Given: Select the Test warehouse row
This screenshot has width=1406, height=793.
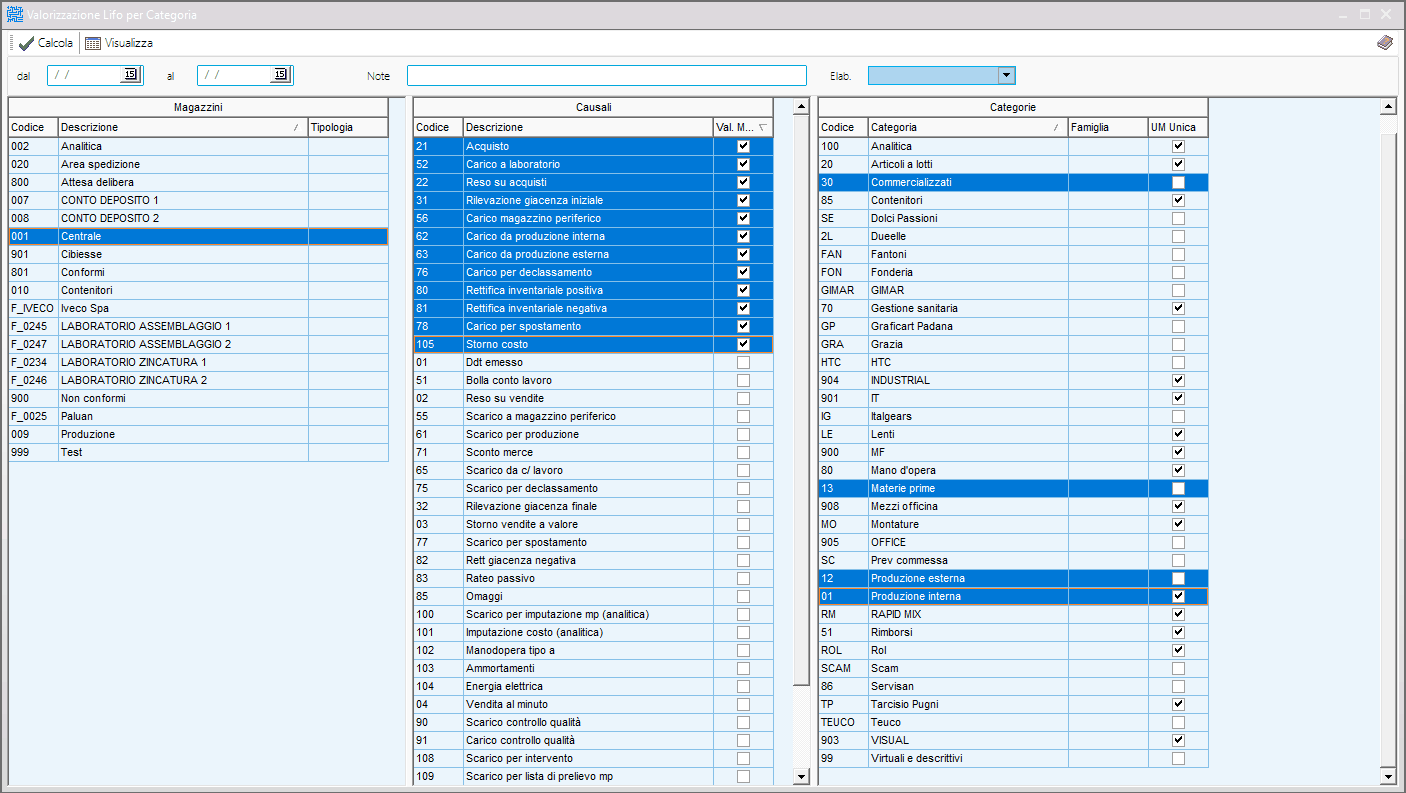Looking at the screenshot, I should coord(198,452).
